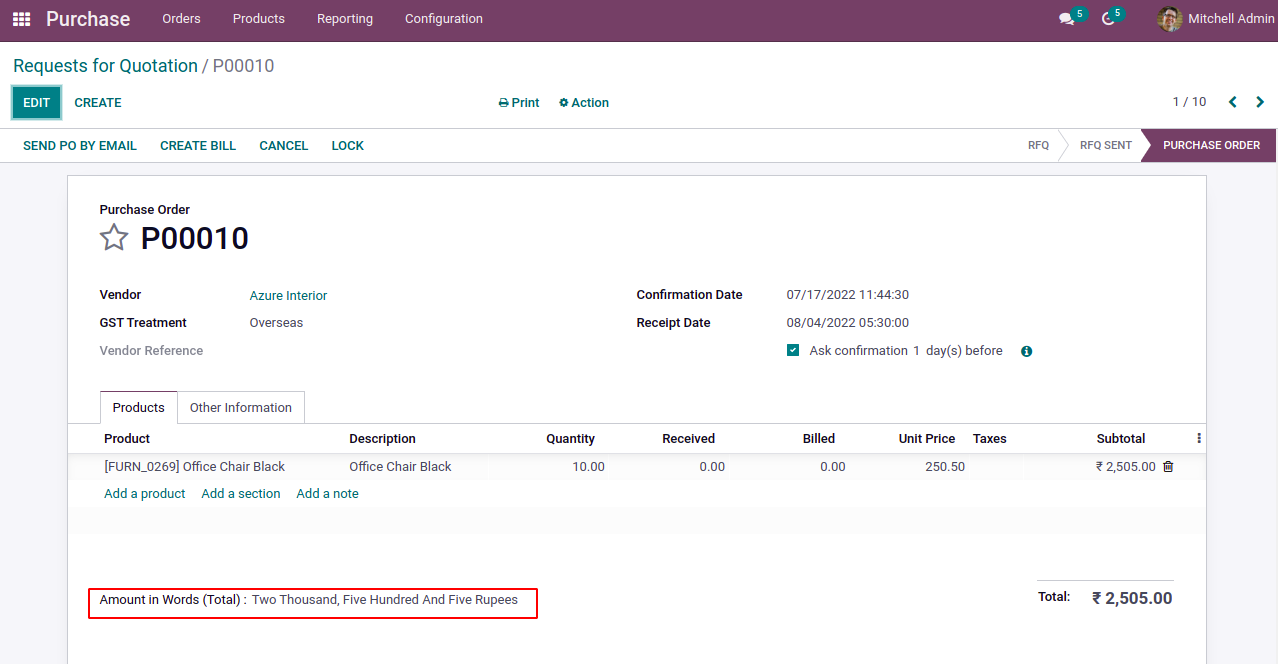This screenshot has width=1278, height=664.
Task: Switch to the Other Information tab
Action: 241,408
